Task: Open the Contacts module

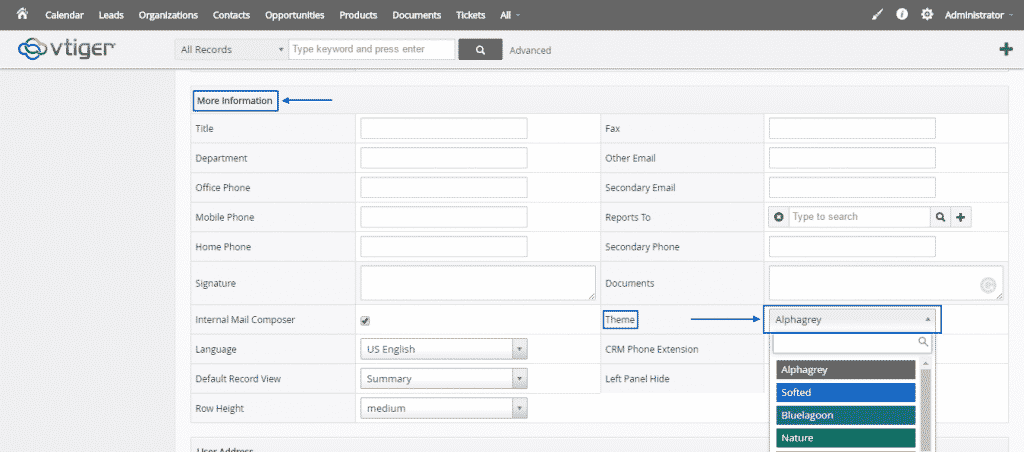Action: point(231,15)
